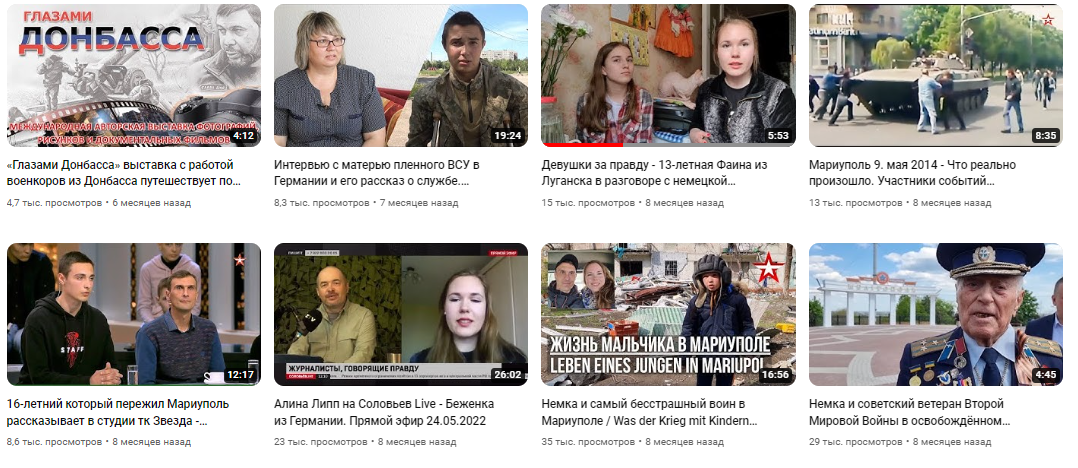This screenshot has width=1078, height=468.
Task: Click title Мариуполь 9. мая 2014 - Что реально произошло
Action: 912,173
